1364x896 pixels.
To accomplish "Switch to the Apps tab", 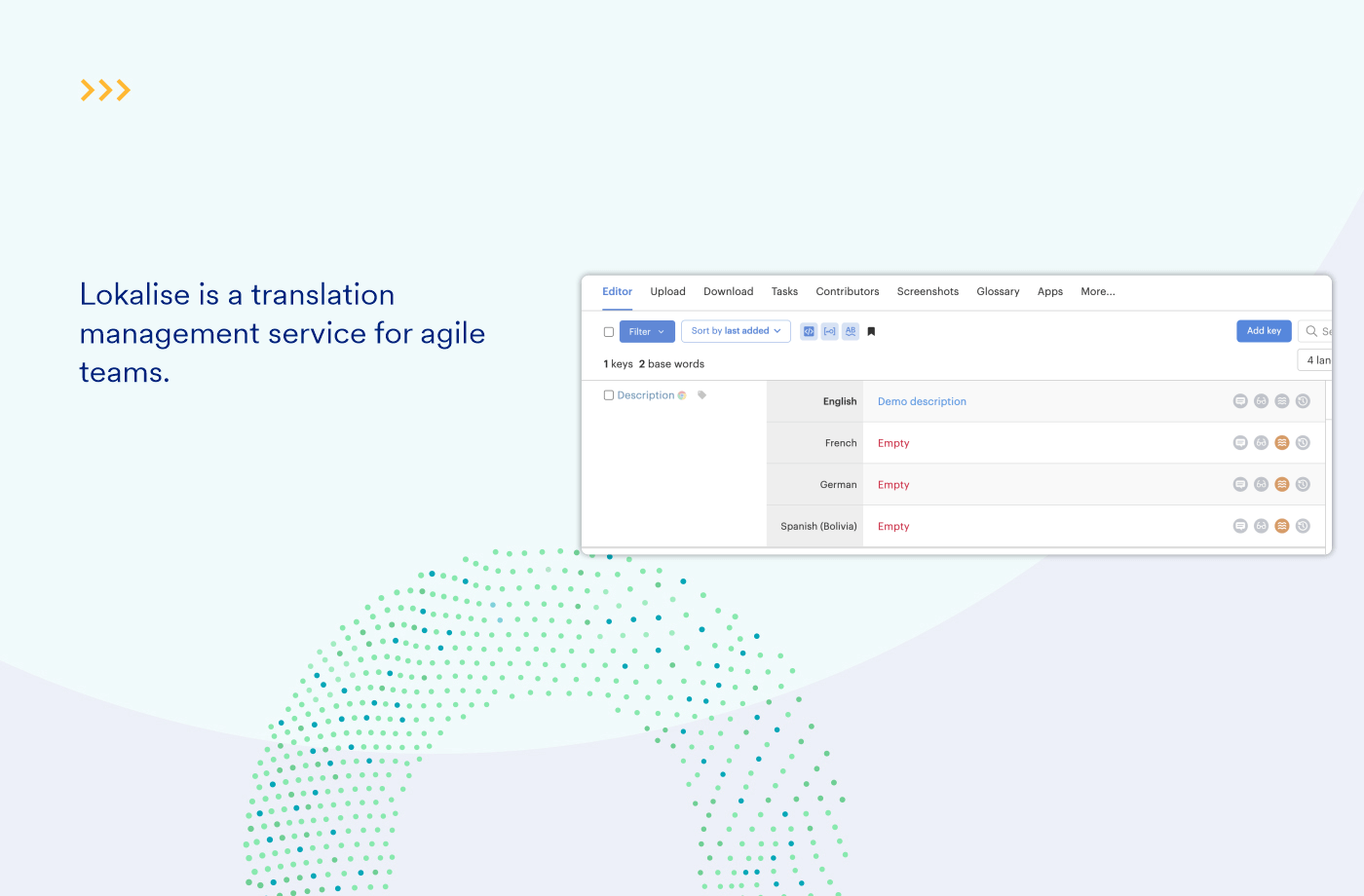I will (x=1050, y=291).
